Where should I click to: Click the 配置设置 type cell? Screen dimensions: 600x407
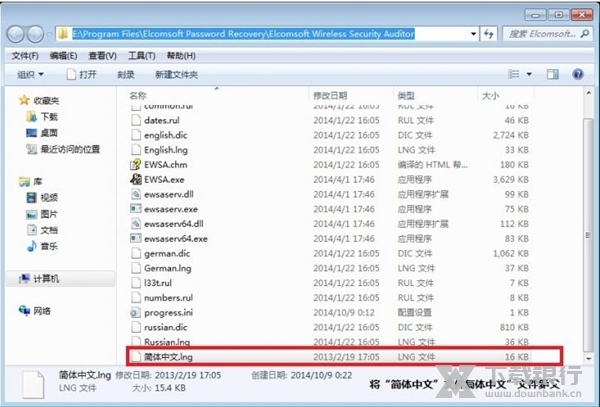(x=414, y=313)
